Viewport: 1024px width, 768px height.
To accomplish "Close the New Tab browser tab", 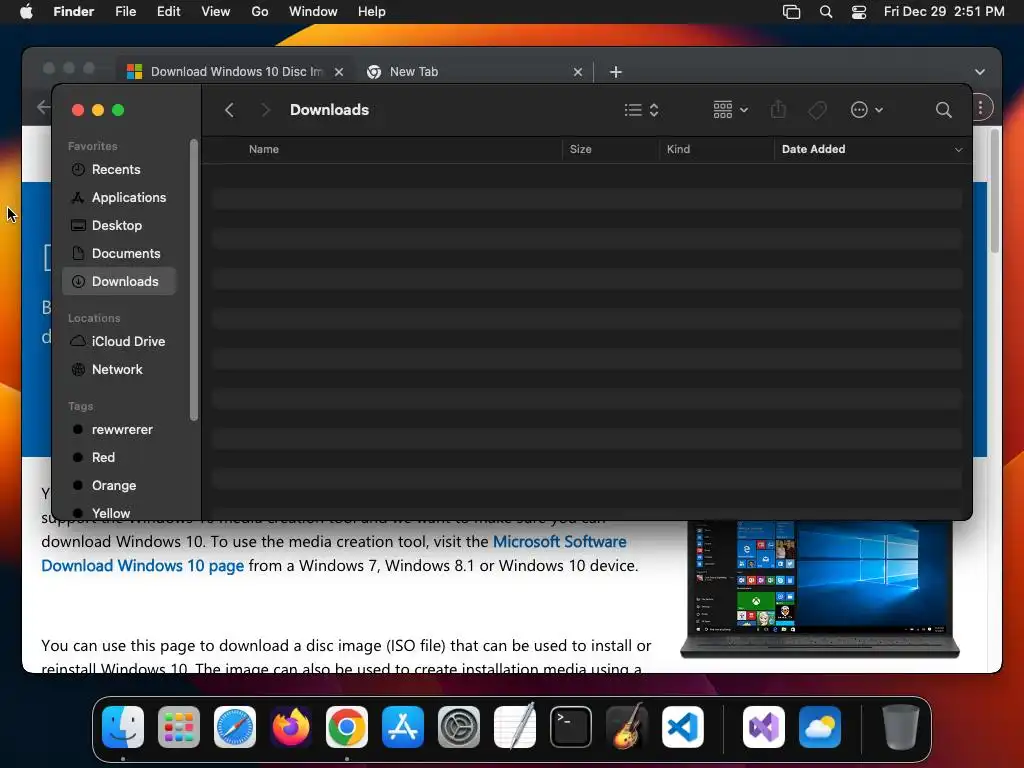I will (577, 72).
